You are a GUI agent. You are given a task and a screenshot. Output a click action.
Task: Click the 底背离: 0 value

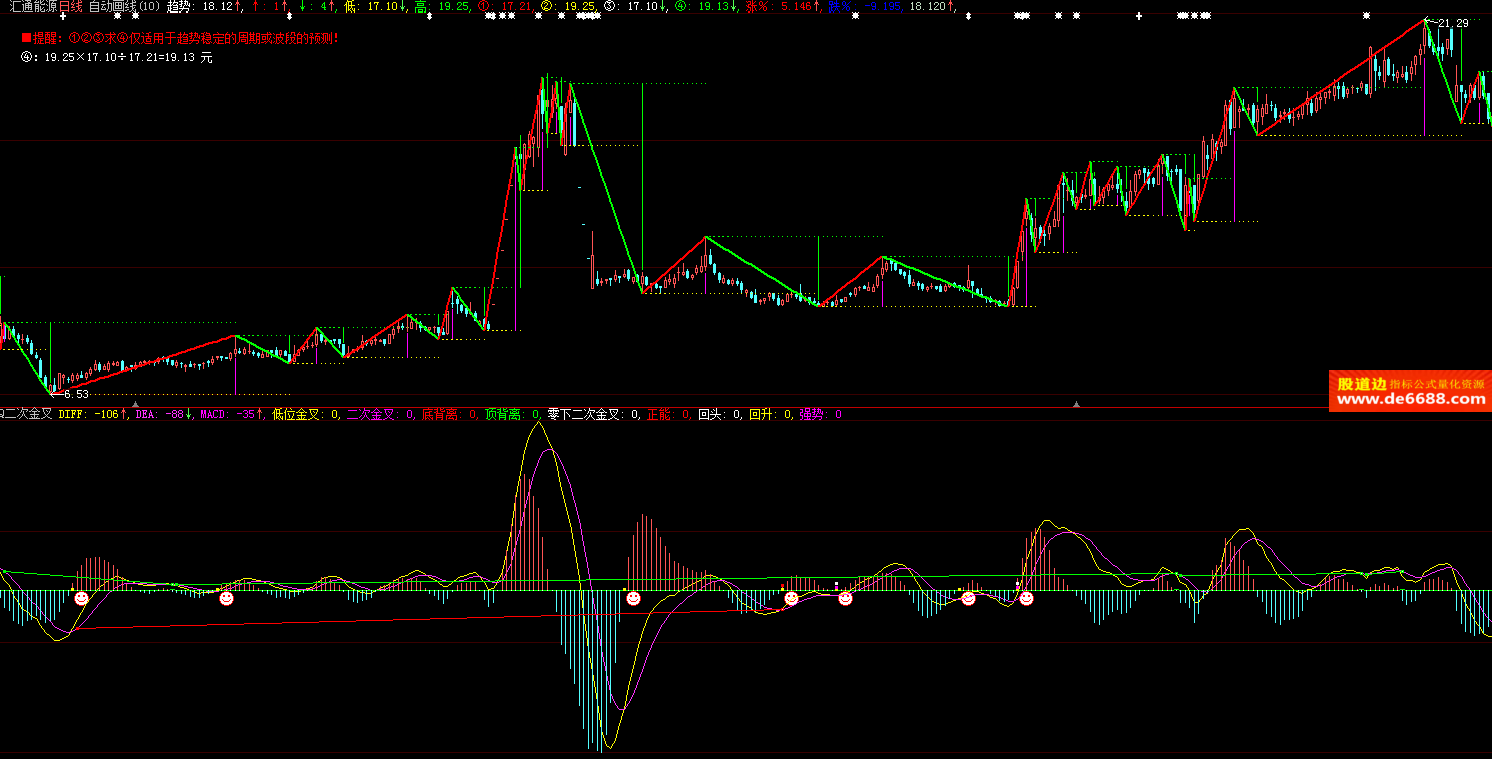tap(449, 413)
